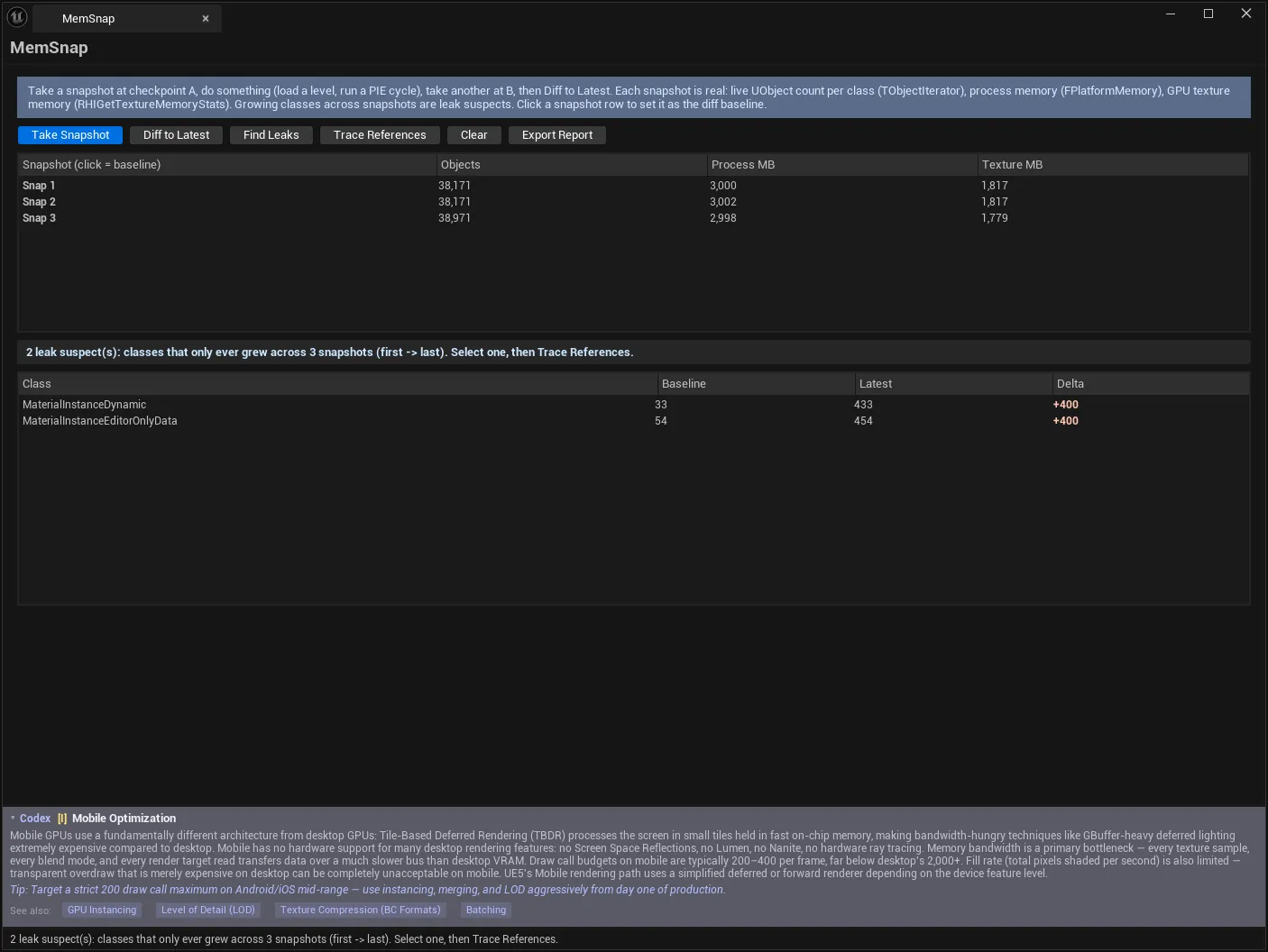Sort by the Process MB column header

coord(842,165)
